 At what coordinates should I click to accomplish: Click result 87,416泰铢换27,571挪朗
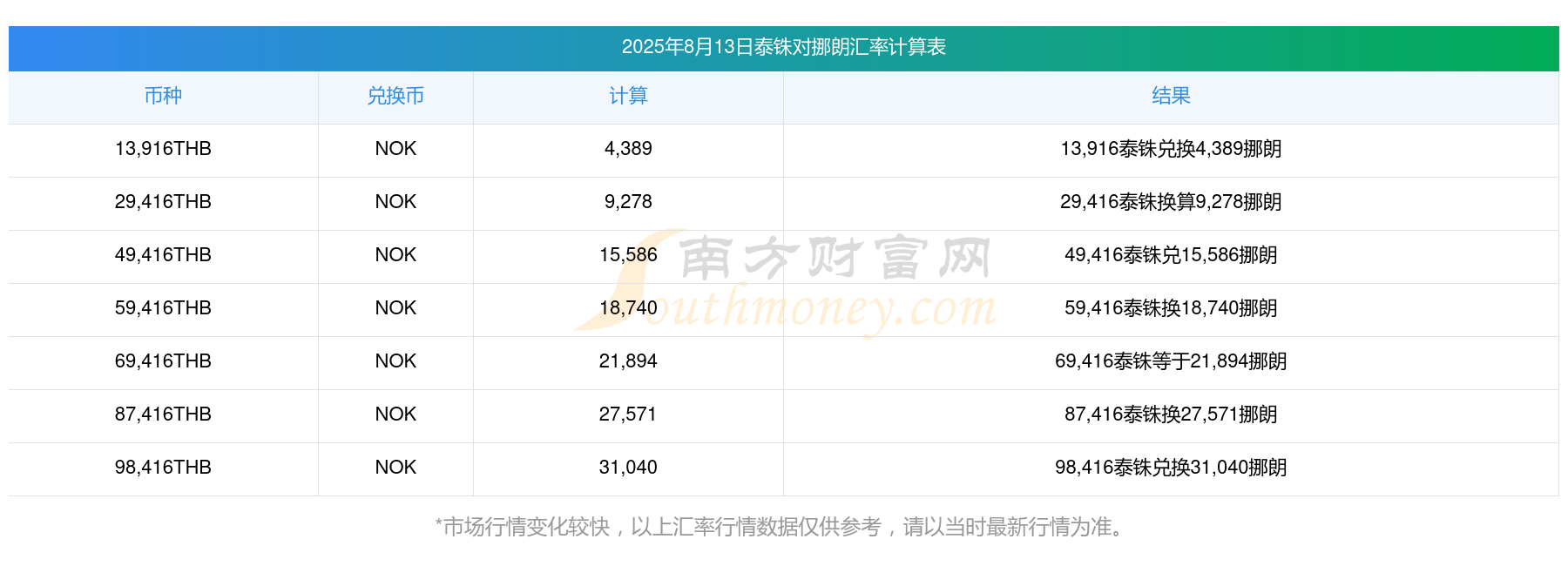click(1171, 414)
